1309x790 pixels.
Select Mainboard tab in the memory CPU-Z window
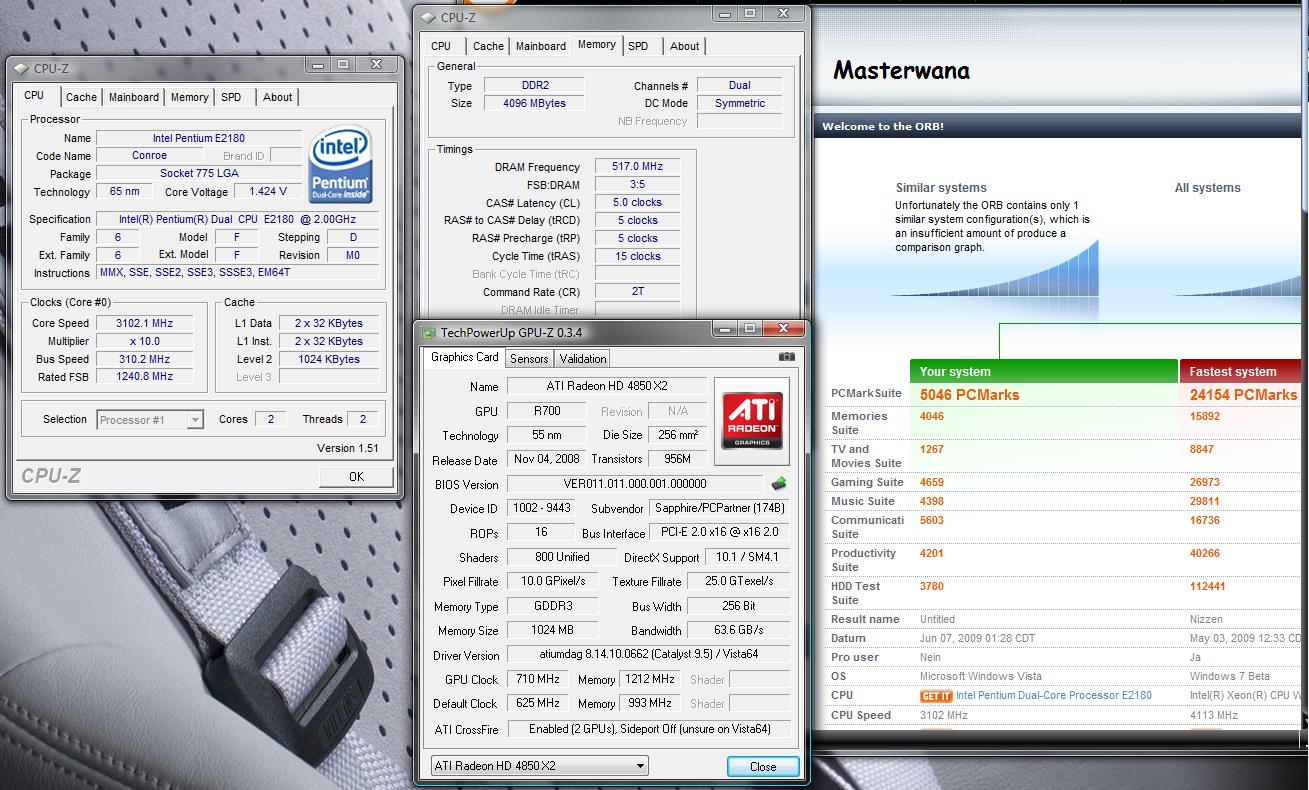541,46
